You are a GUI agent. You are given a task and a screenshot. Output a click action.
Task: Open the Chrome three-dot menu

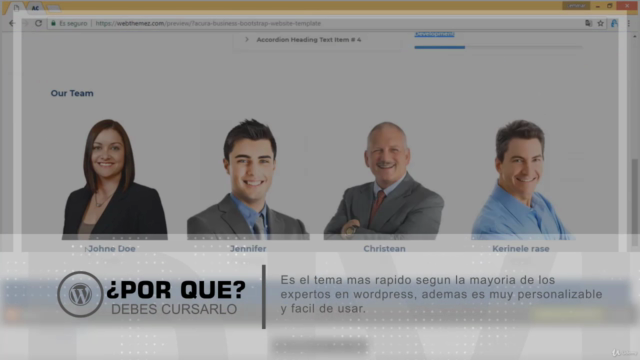tap(629, 23)
